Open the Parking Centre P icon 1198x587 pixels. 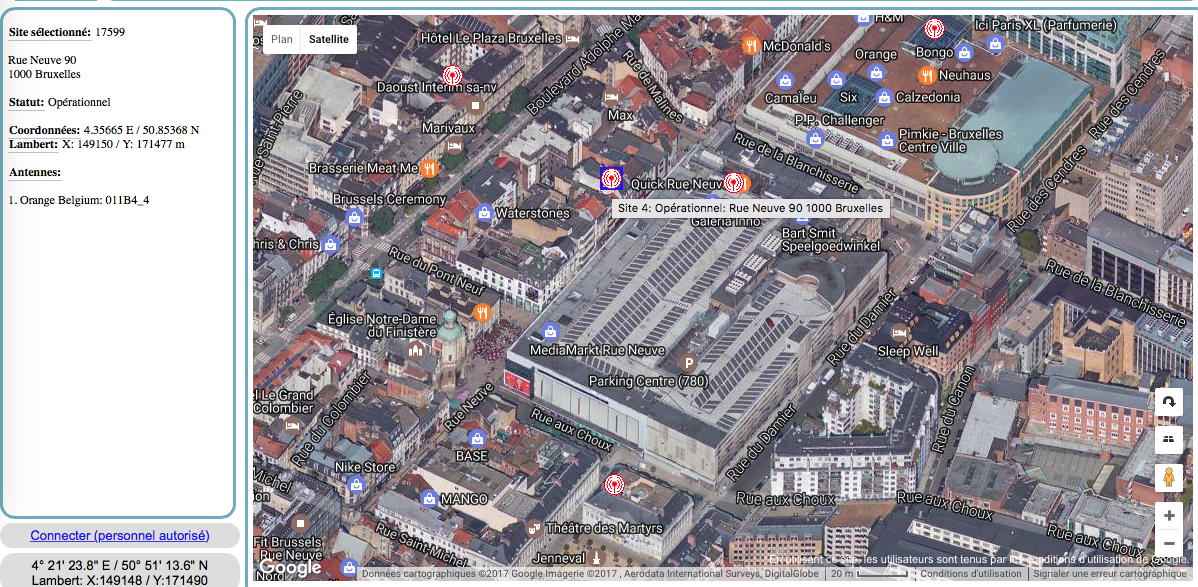click(688, 362)
